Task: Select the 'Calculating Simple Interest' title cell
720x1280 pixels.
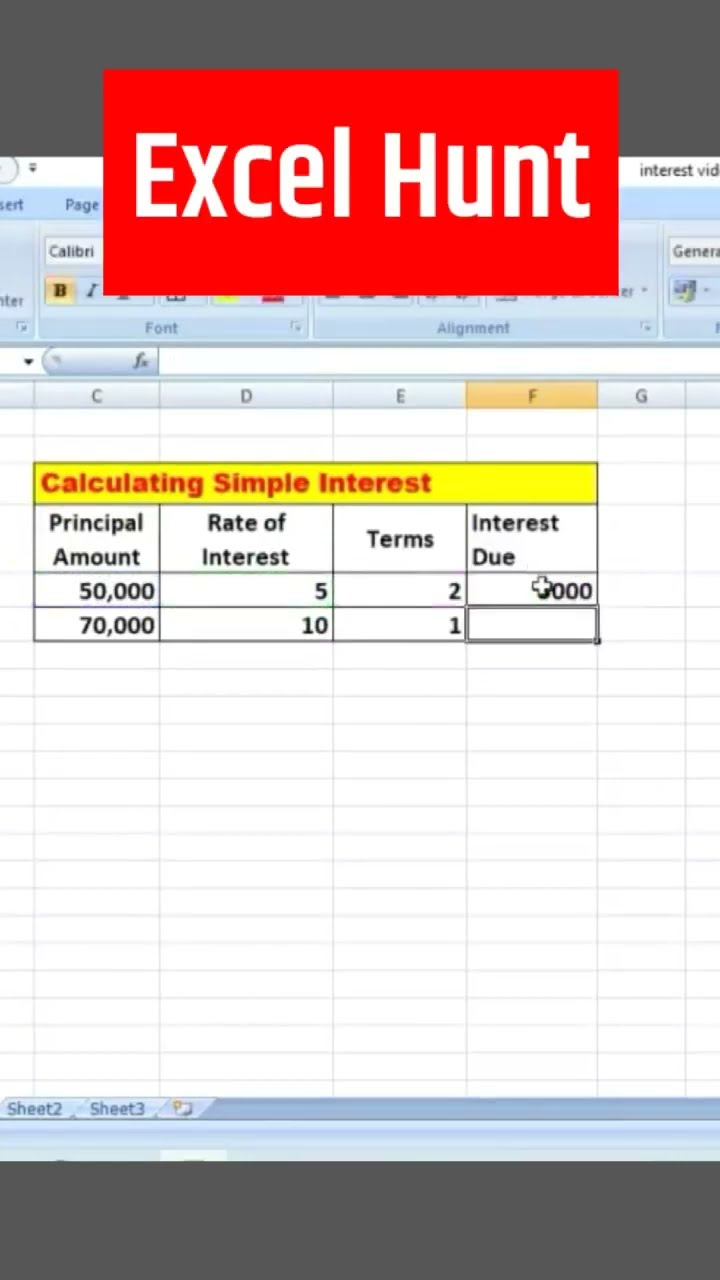Action: tap(316, 483)
